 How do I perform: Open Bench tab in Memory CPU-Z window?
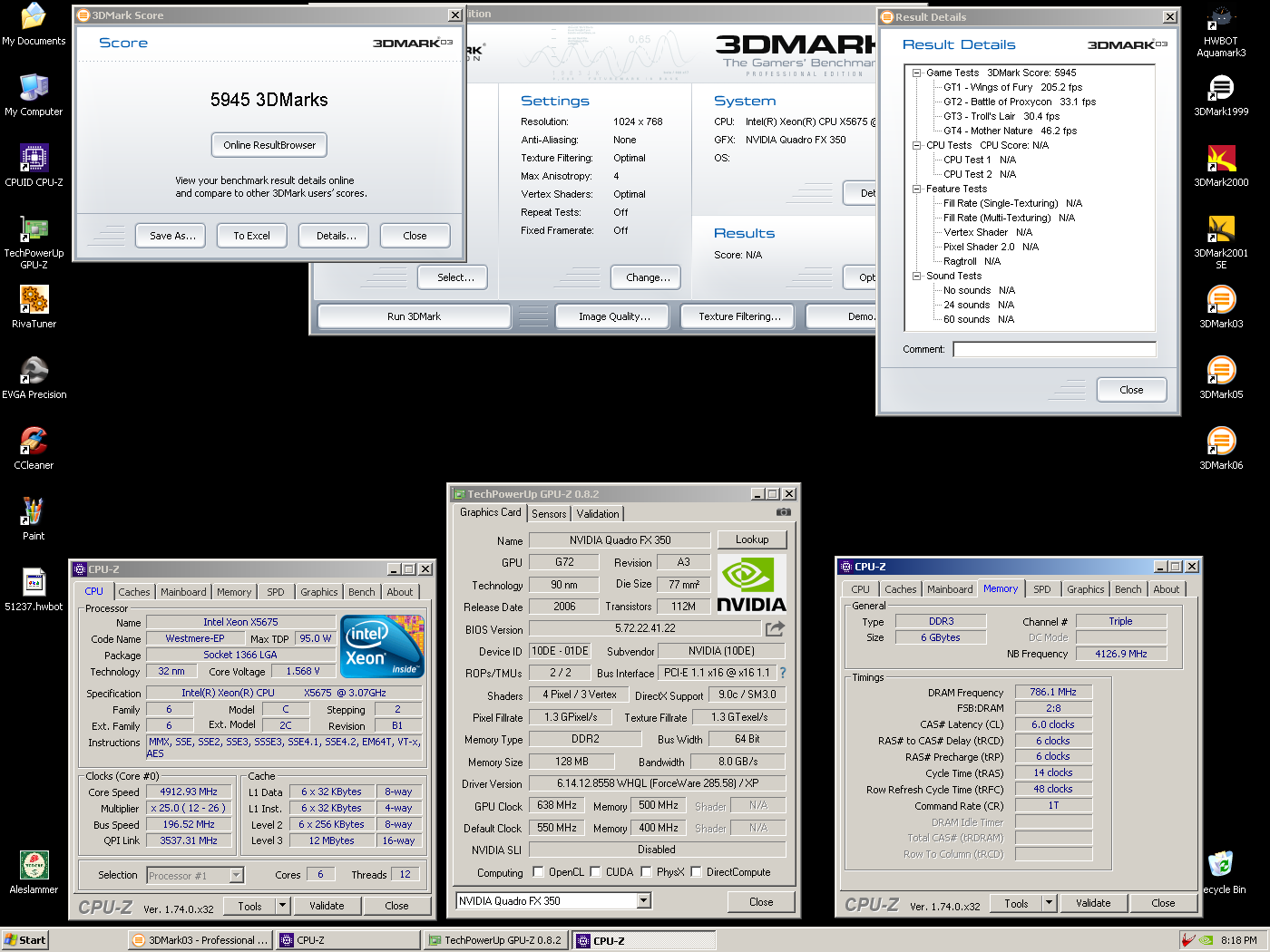point(1128,589)
